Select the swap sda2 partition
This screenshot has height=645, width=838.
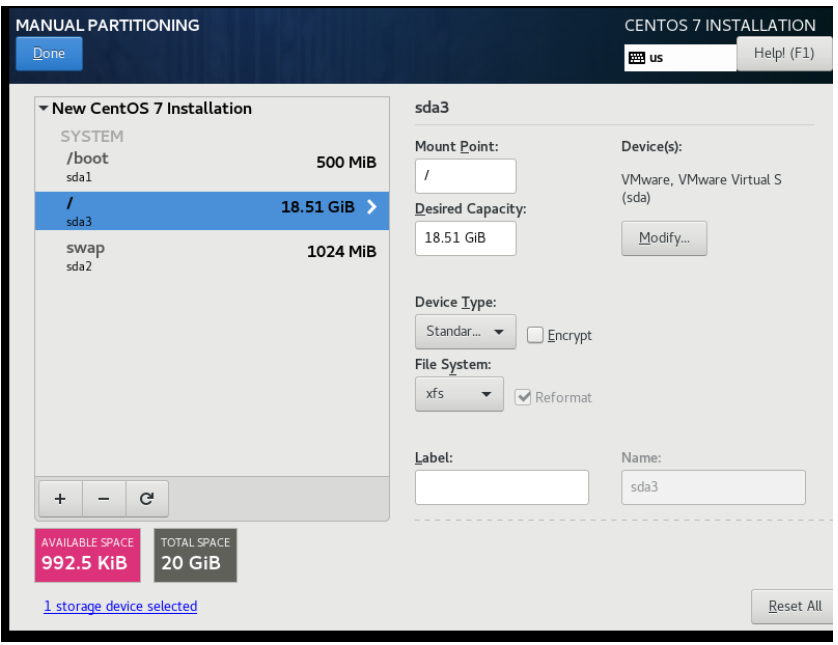tap(212, 256)
